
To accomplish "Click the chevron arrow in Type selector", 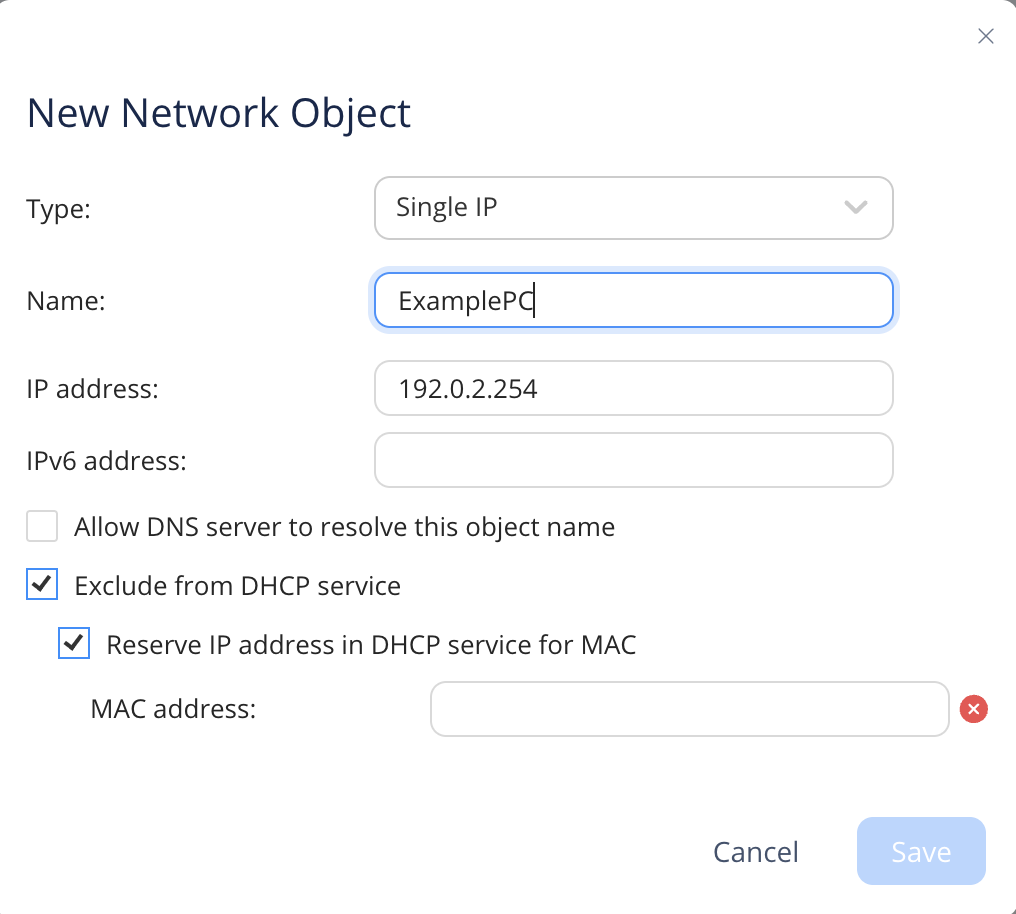I will pos(855,208).
